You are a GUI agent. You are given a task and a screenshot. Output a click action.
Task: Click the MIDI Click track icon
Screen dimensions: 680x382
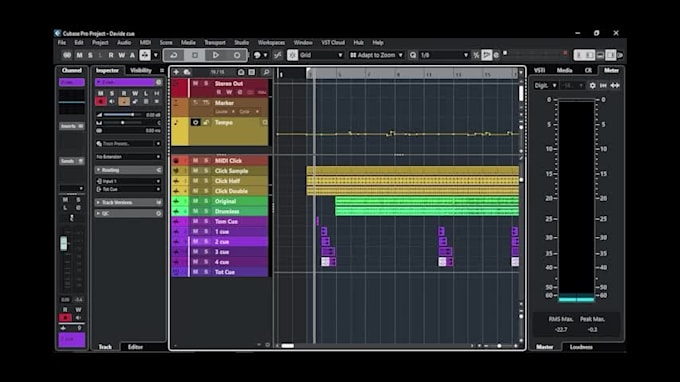(176, 161)
